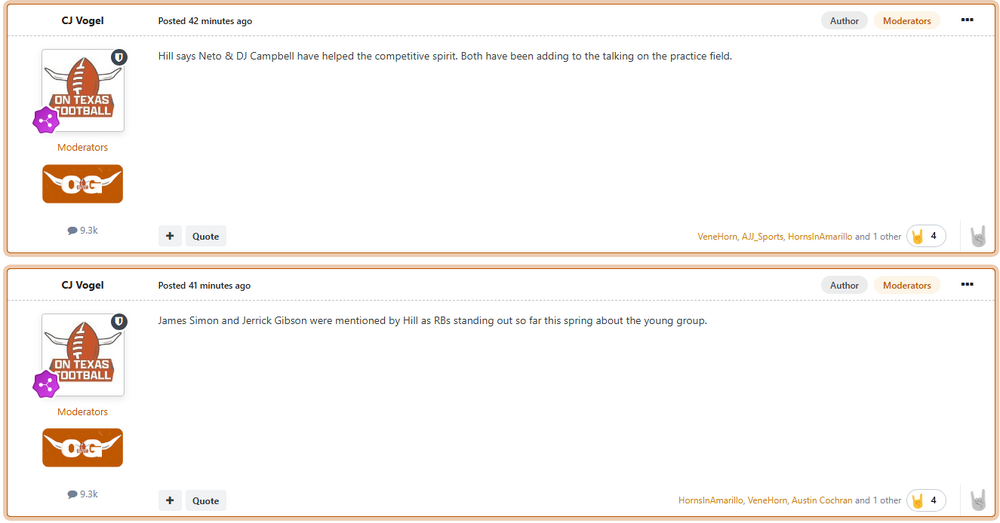Click the purple rank badge in the second post
The width and height of the screenshot is (1000, 523).
46,385
